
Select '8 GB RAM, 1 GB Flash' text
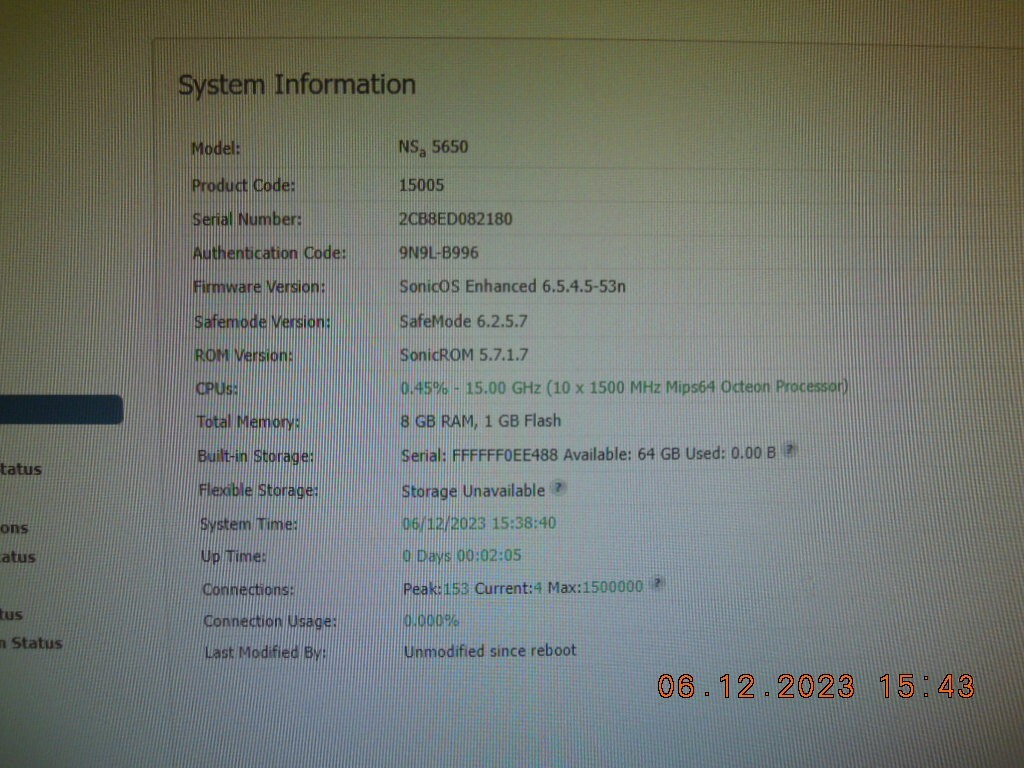pyautogui.click(x=481, y=421)
